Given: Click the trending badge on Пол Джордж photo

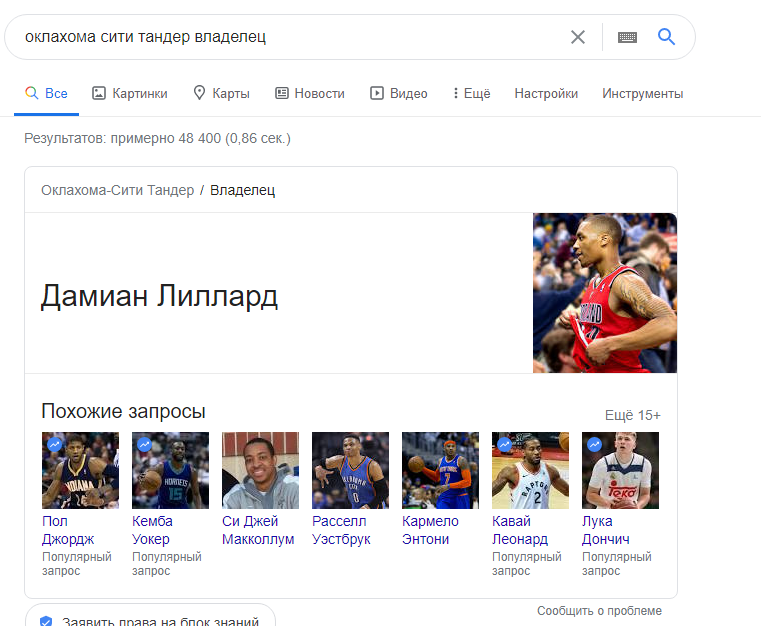Looking at the screenshot, I should point(54,444).
